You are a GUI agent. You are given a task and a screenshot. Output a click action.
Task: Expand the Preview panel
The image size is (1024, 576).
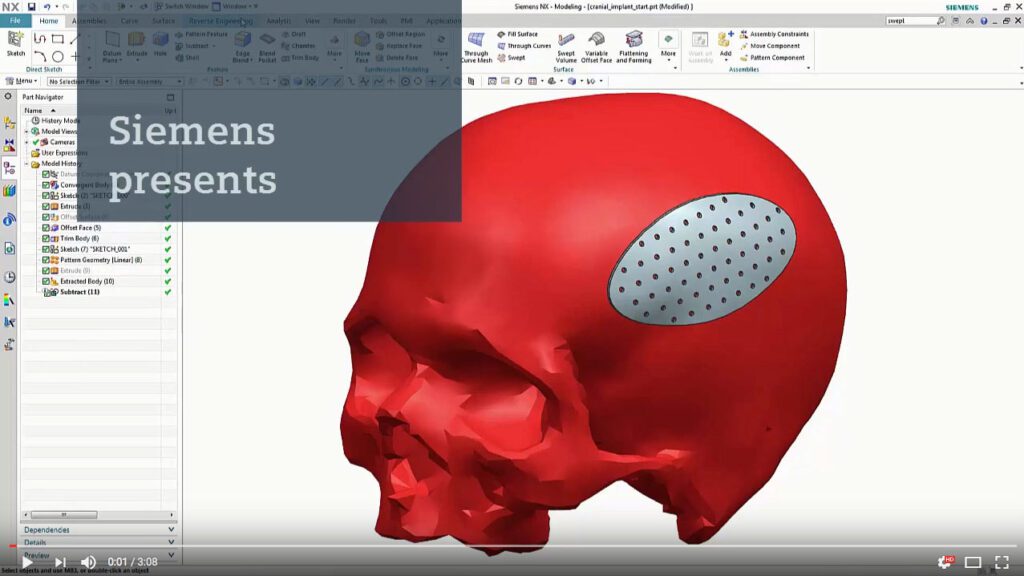tap(99, 555)
